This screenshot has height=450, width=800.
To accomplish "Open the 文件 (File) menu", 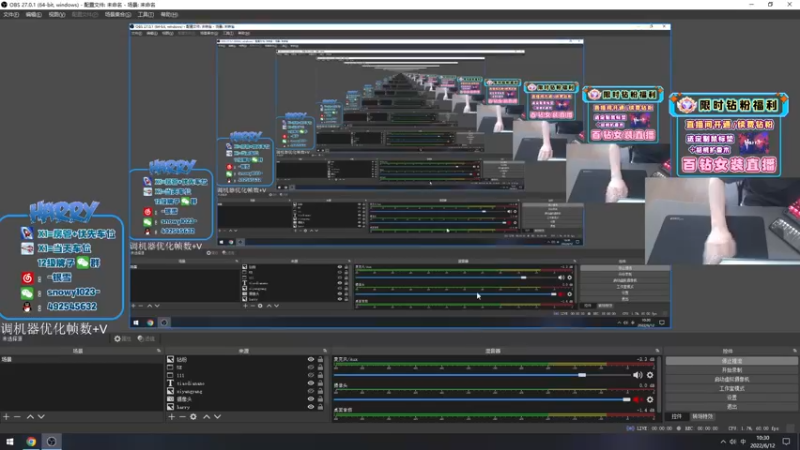I will point(11,15).
